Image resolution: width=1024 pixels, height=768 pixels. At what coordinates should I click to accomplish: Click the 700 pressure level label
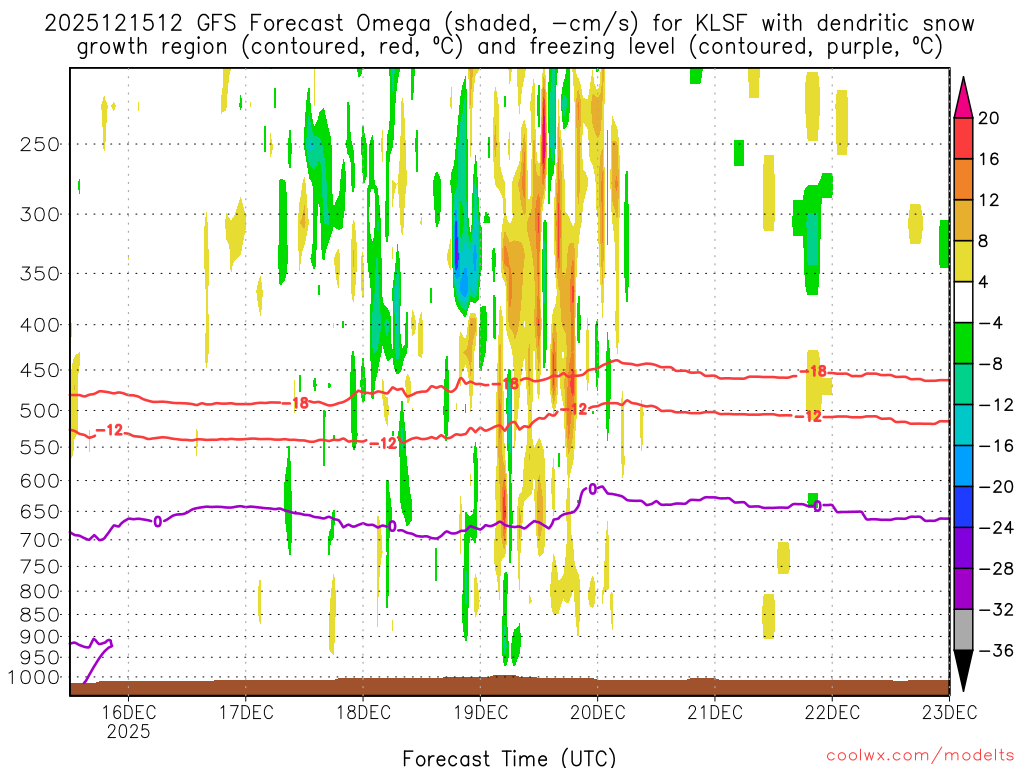coord(40,540)
